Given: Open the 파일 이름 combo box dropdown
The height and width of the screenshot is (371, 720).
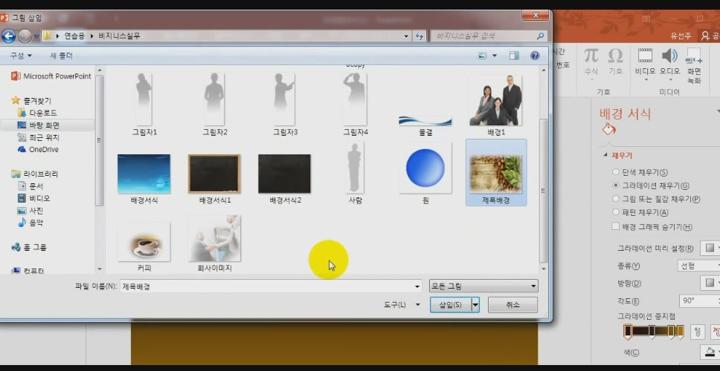Looking at the screenshot, I should click(417, 287).
